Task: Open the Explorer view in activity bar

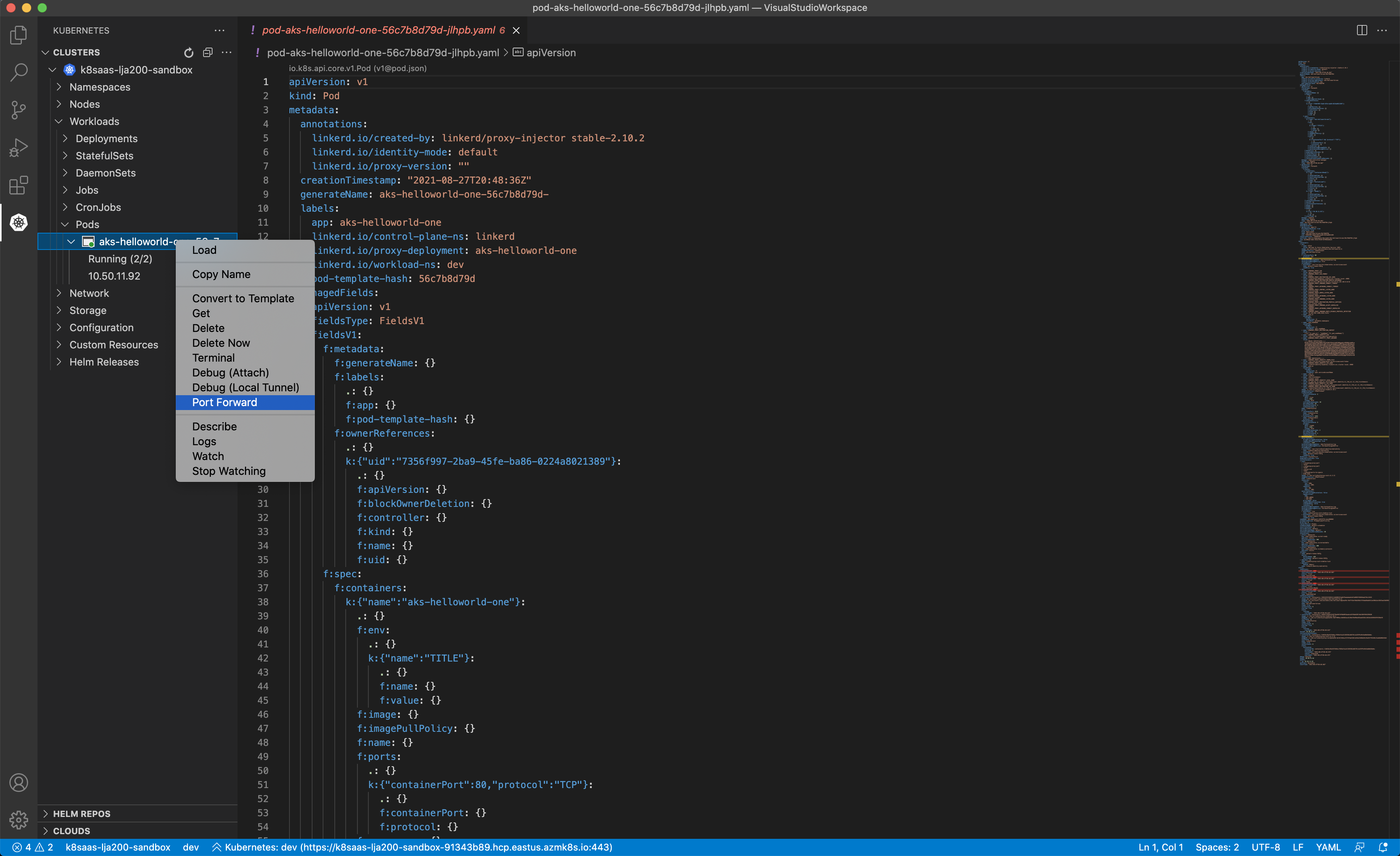Action: coord(19,35)
